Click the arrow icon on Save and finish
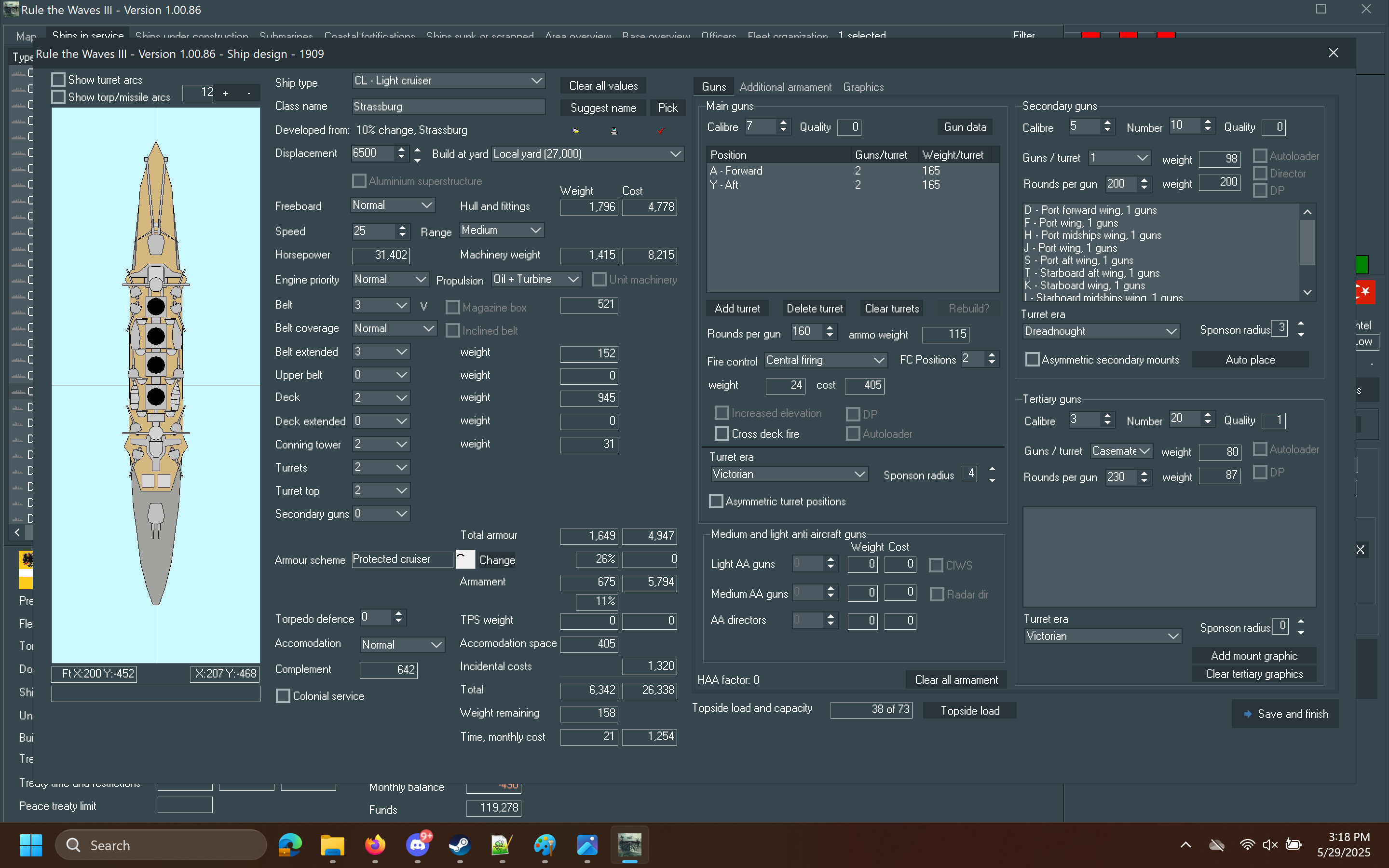Viewport: 1389px width, 868px height. coord(1248,714)
